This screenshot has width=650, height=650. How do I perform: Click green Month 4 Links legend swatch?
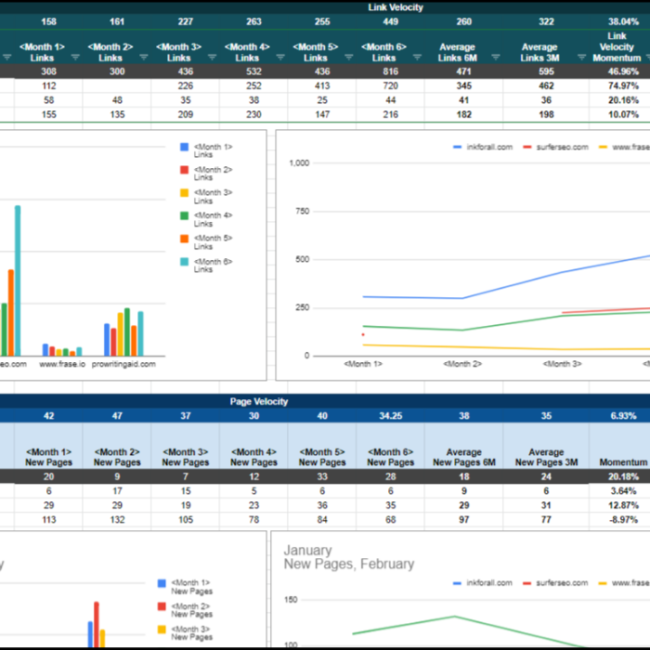point(184,216)
